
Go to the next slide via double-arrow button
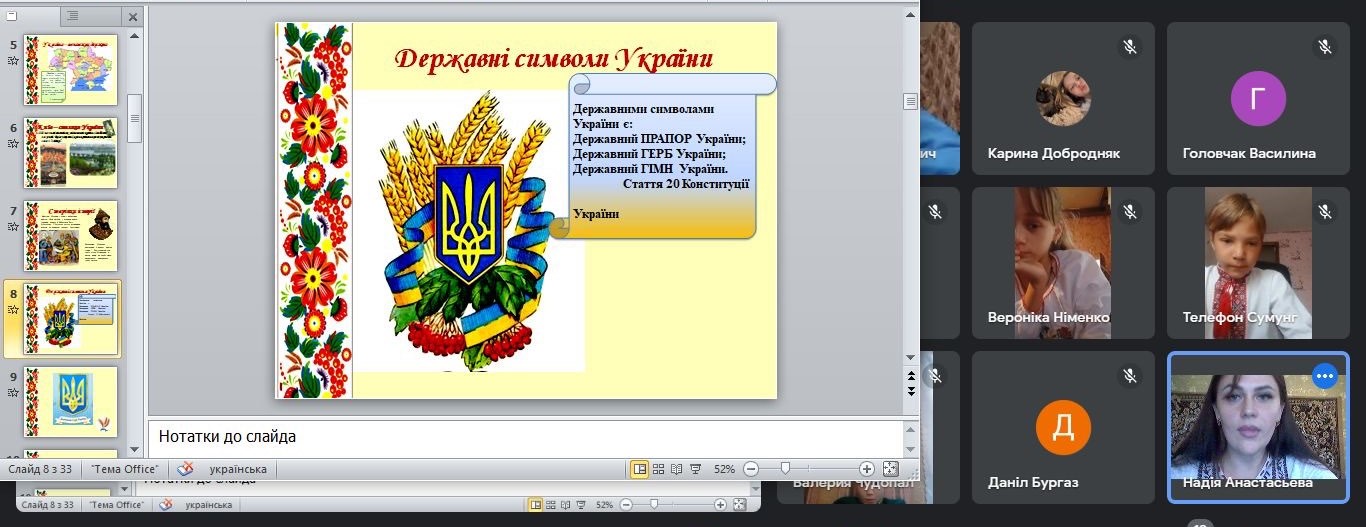click(910, 391)
